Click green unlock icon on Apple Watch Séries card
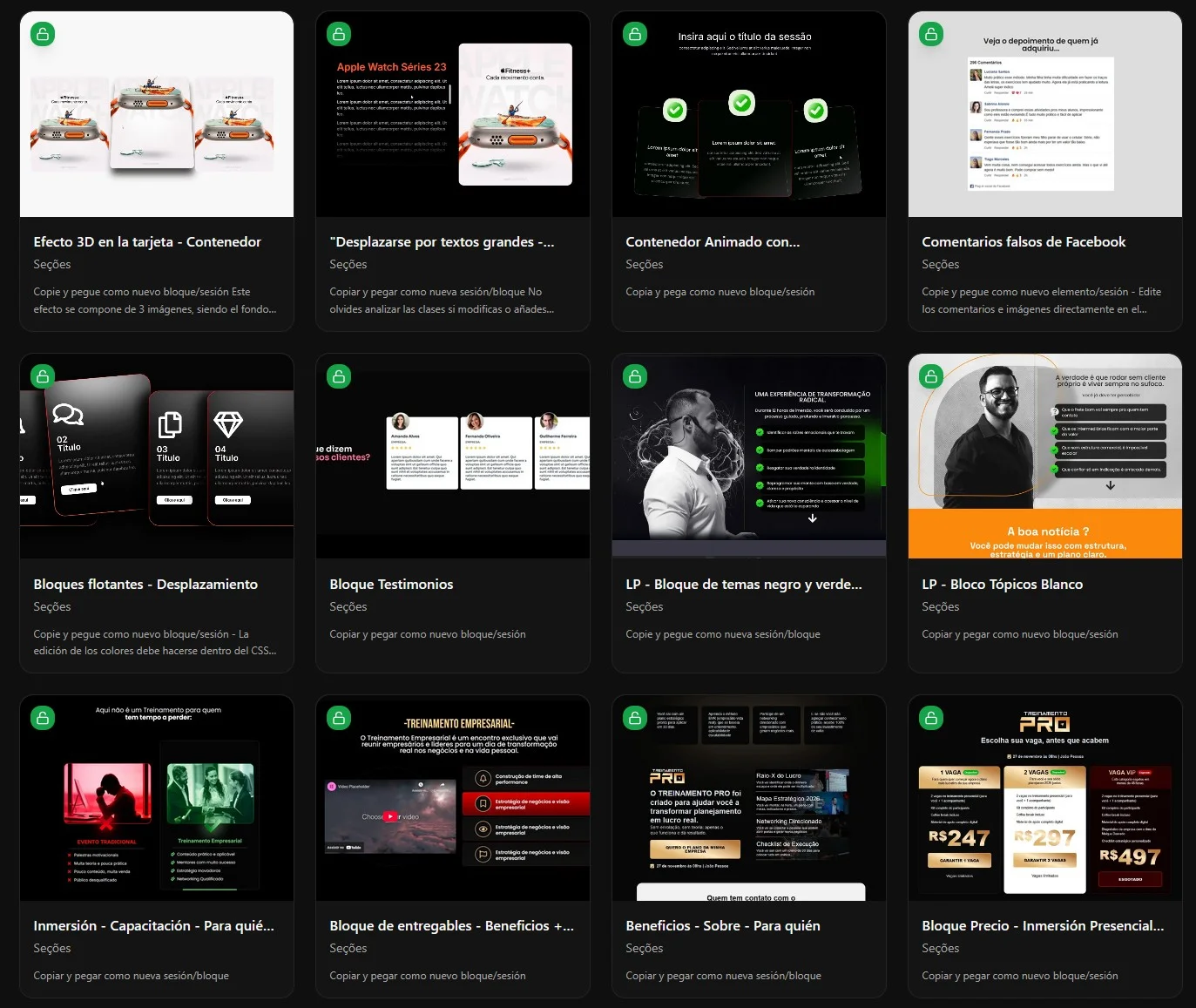 [x=339, y=34]
